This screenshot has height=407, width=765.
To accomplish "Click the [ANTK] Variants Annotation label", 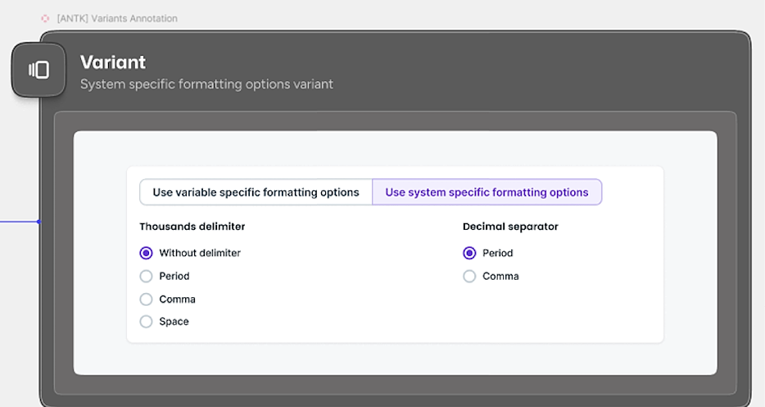I will coord(117,19).
